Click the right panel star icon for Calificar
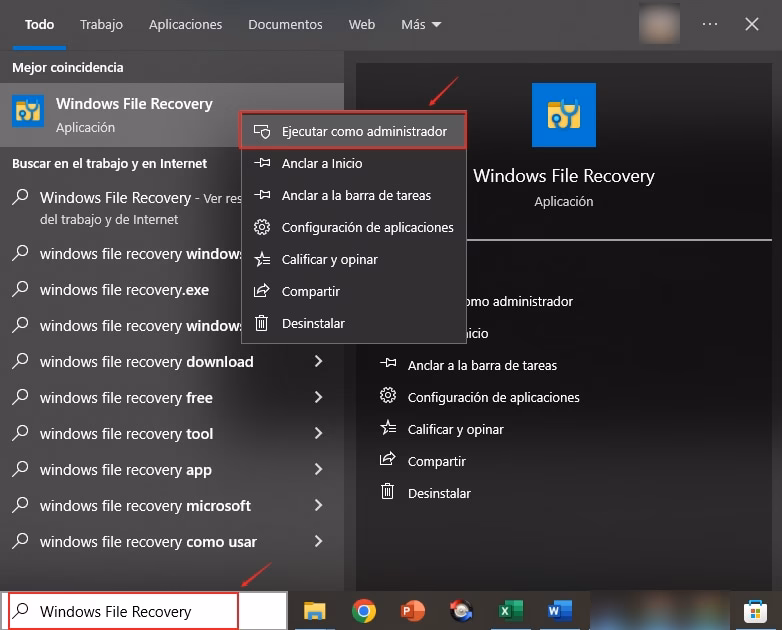The height and width of the screenshot is (630, 782). [x=388, y=427]
